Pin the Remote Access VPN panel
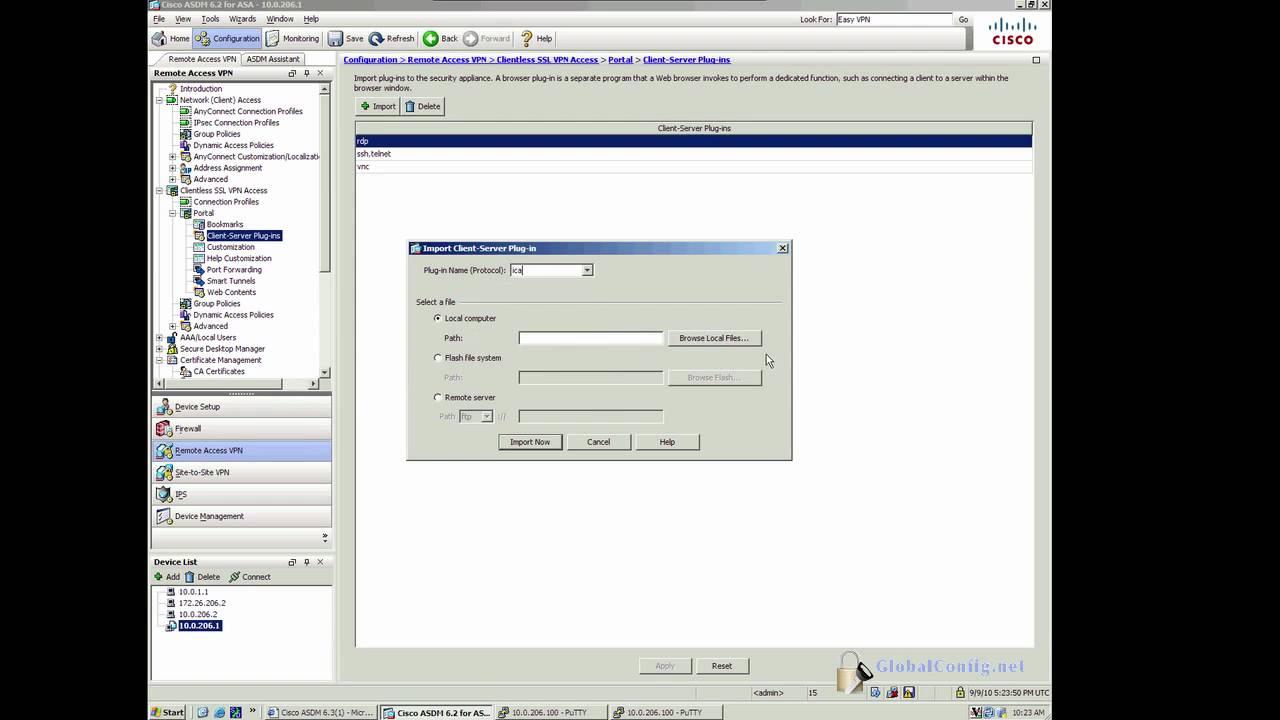This screenshot has width=1280, height=720. click(x=306, y=73)
